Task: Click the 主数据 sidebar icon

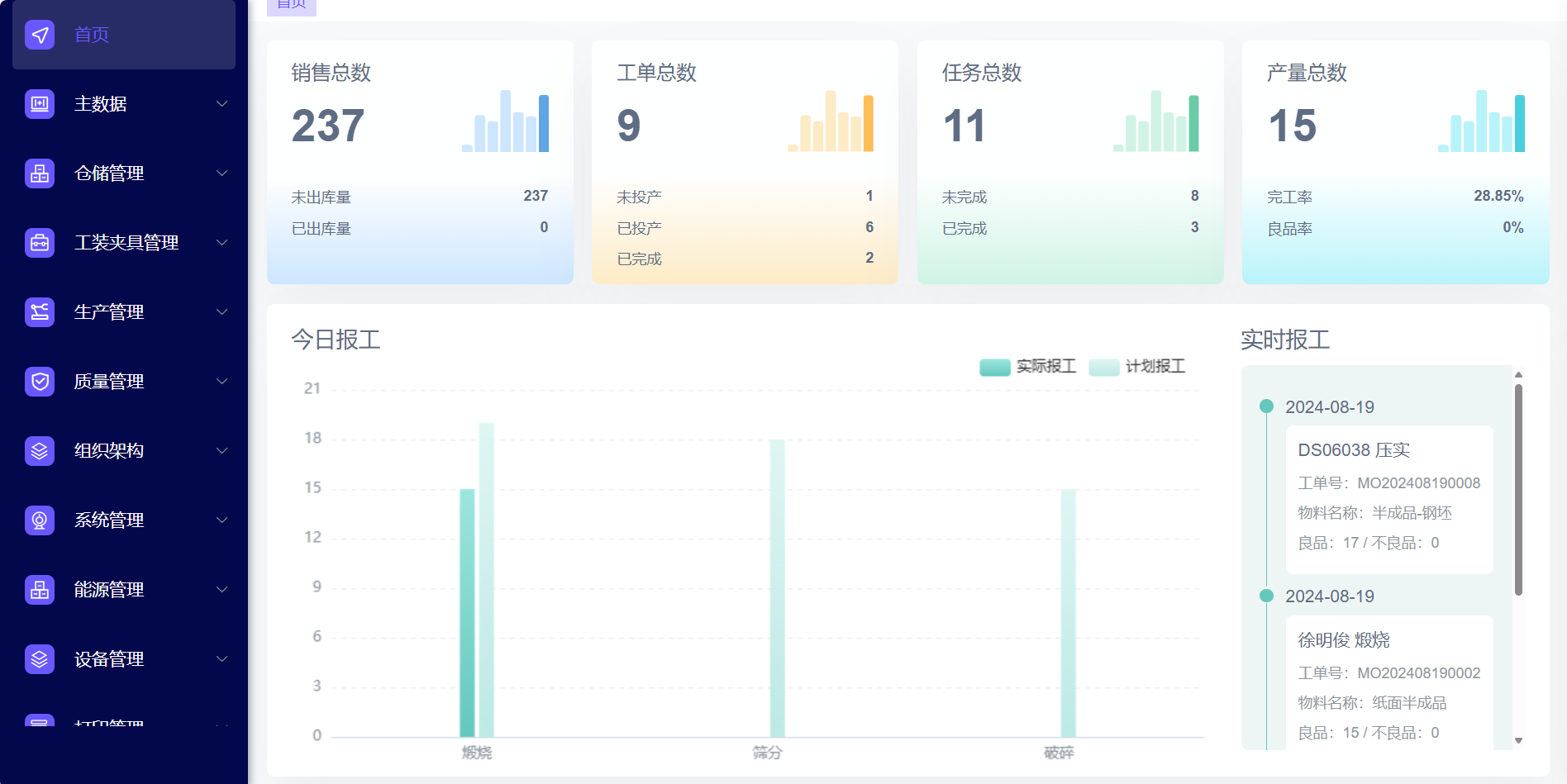Action: (x=40, y=104)
